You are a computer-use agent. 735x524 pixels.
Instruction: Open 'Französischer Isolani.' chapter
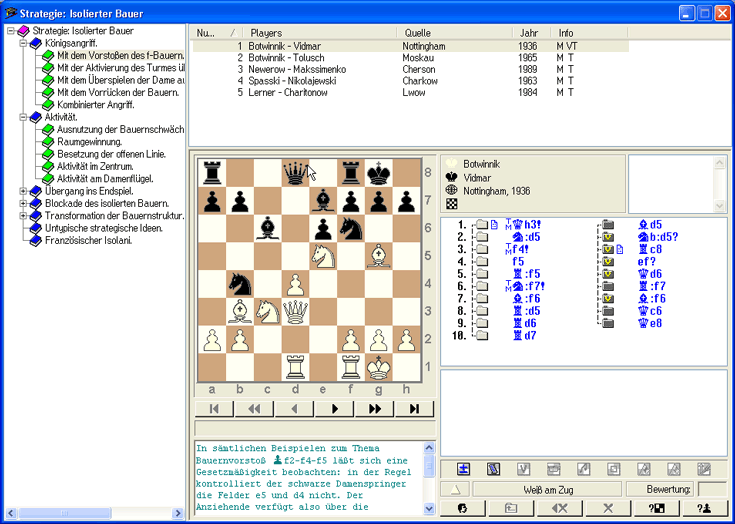[x=89, y=240]
